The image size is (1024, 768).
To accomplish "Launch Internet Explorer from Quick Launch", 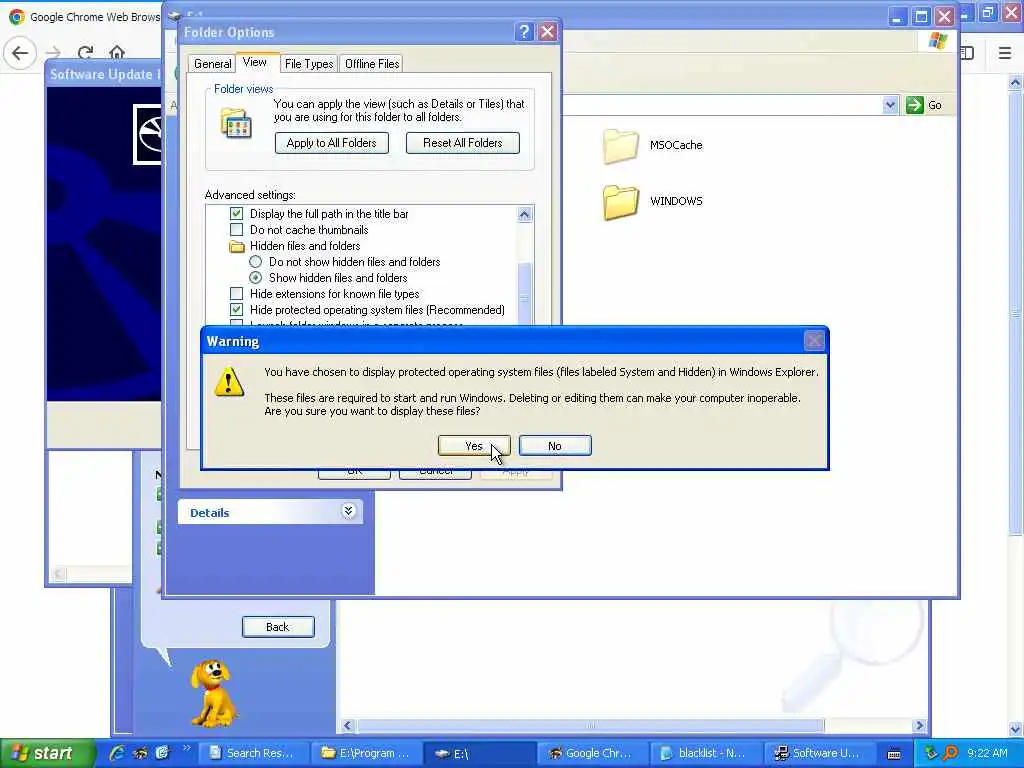I will 118,753.
